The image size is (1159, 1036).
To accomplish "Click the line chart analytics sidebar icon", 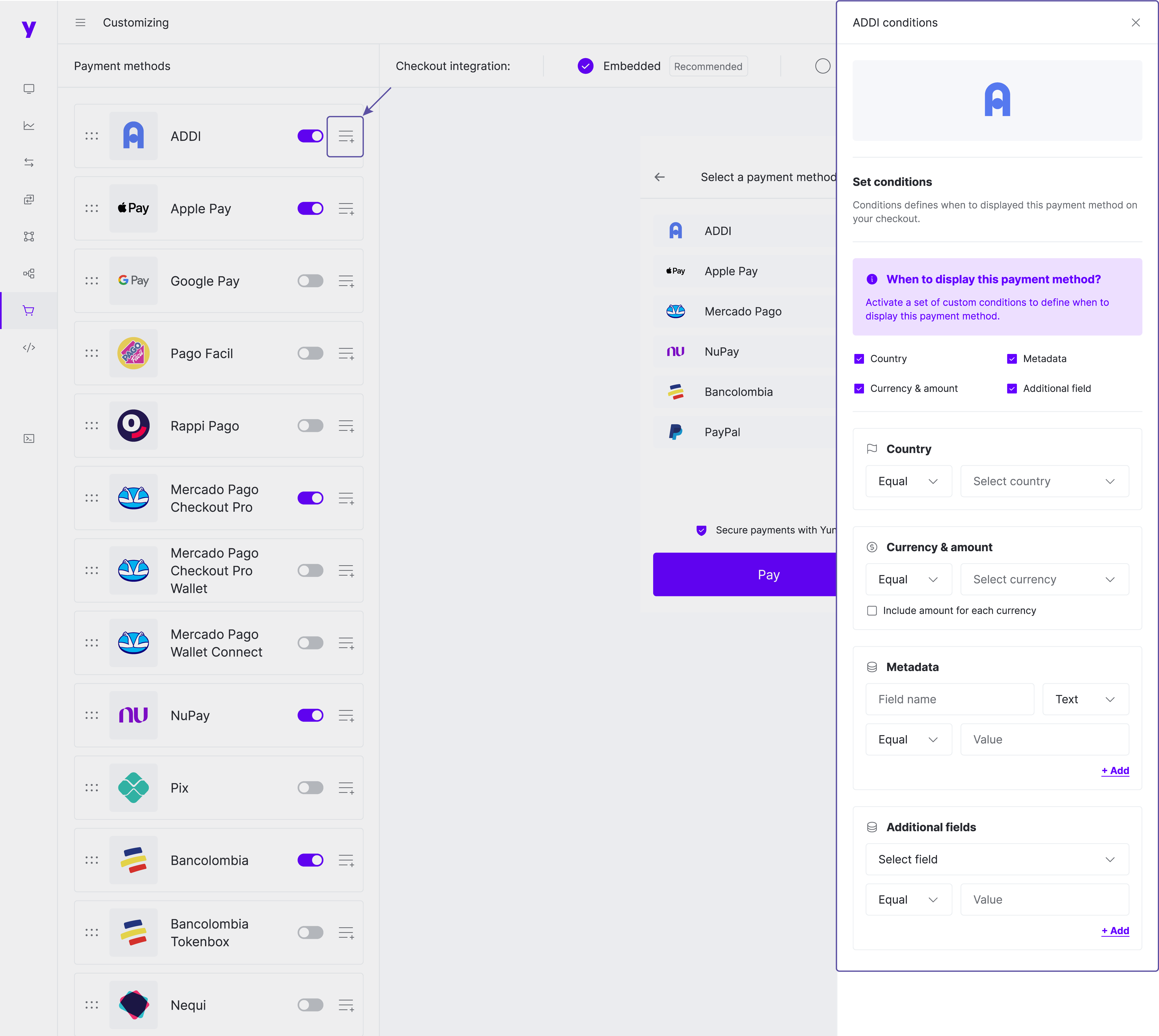I will click(29, 126).
